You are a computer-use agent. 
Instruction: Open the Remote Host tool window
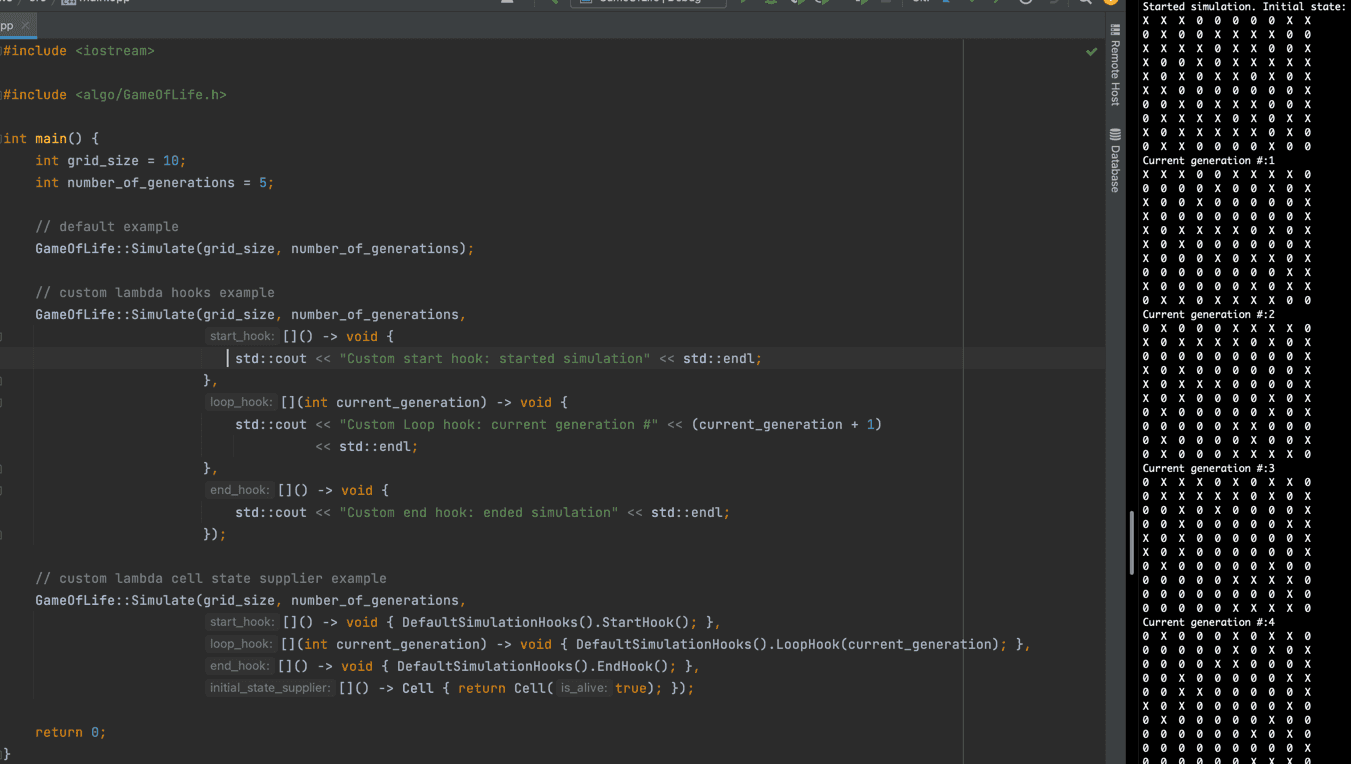1115,66
